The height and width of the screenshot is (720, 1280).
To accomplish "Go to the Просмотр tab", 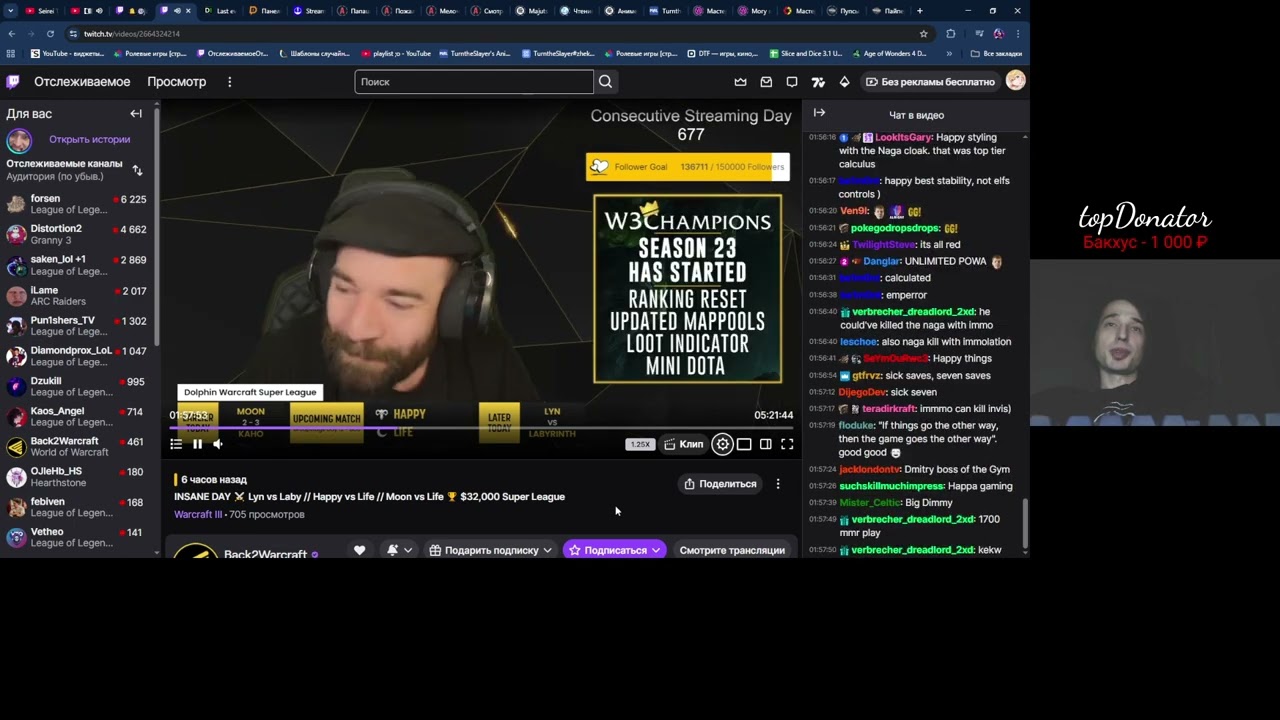I will point(176,82).
